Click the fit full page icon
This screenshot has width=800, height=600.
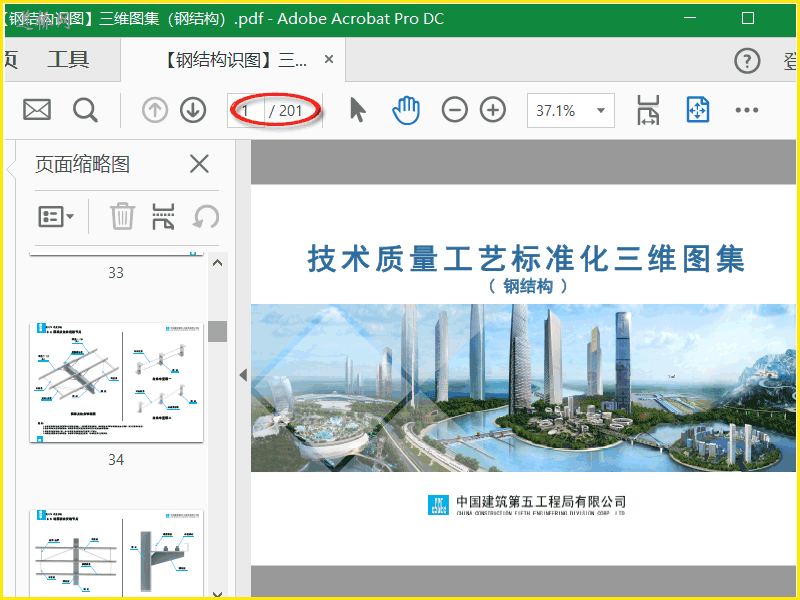pos(697,110)
